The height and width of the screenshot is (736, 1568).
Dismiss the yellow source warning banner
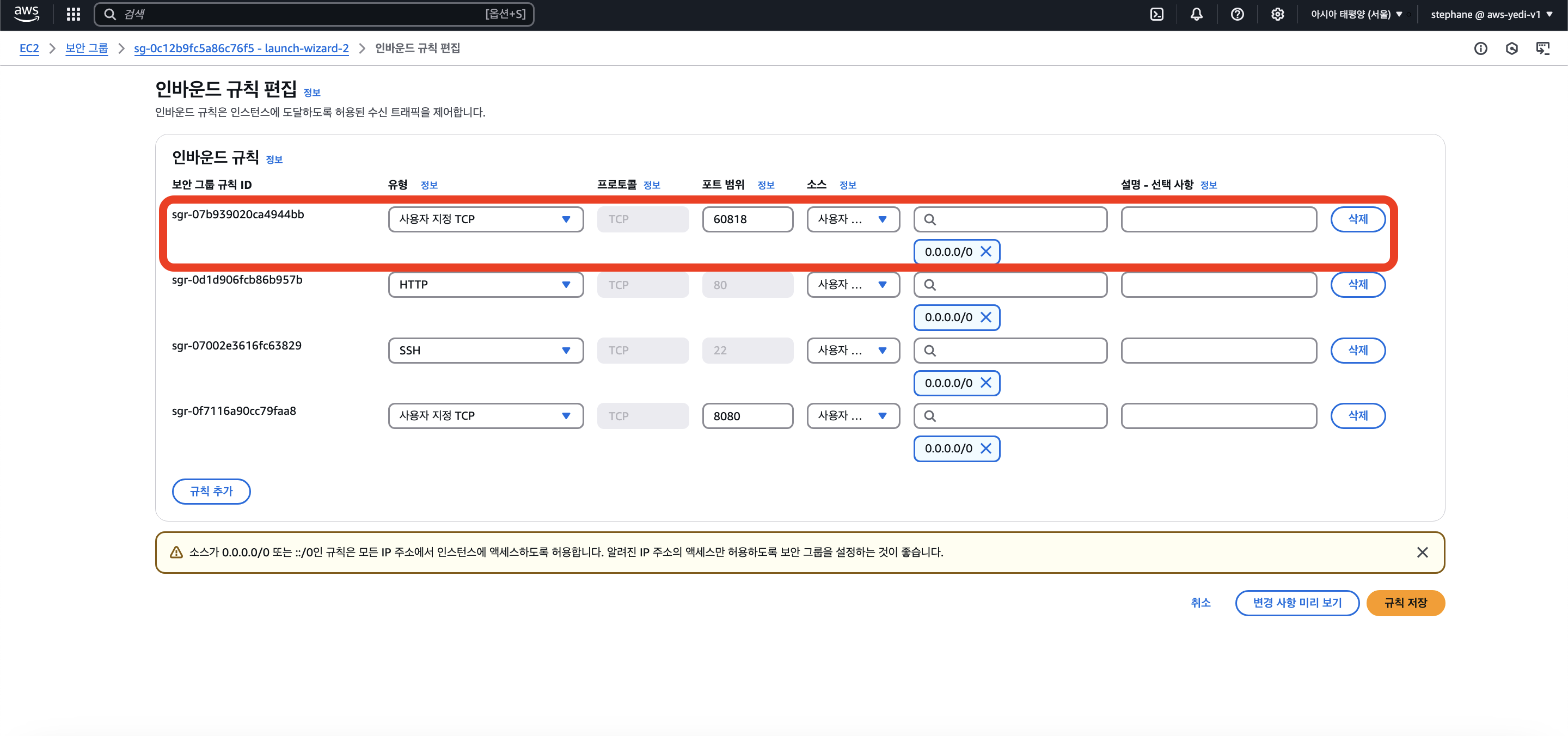coord(1422,552)
